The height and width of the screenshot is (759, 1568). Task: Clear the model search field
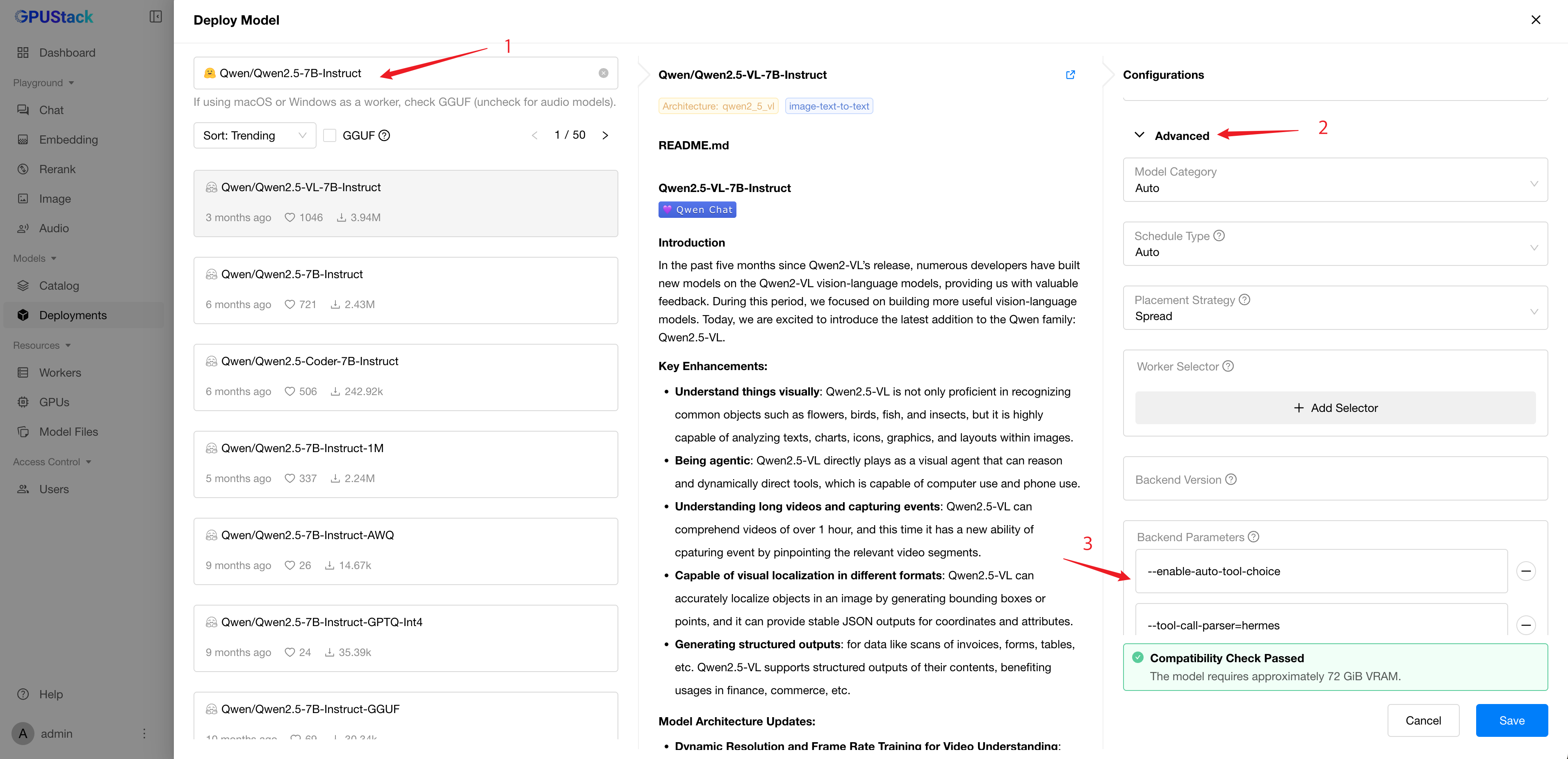[603, 73]
